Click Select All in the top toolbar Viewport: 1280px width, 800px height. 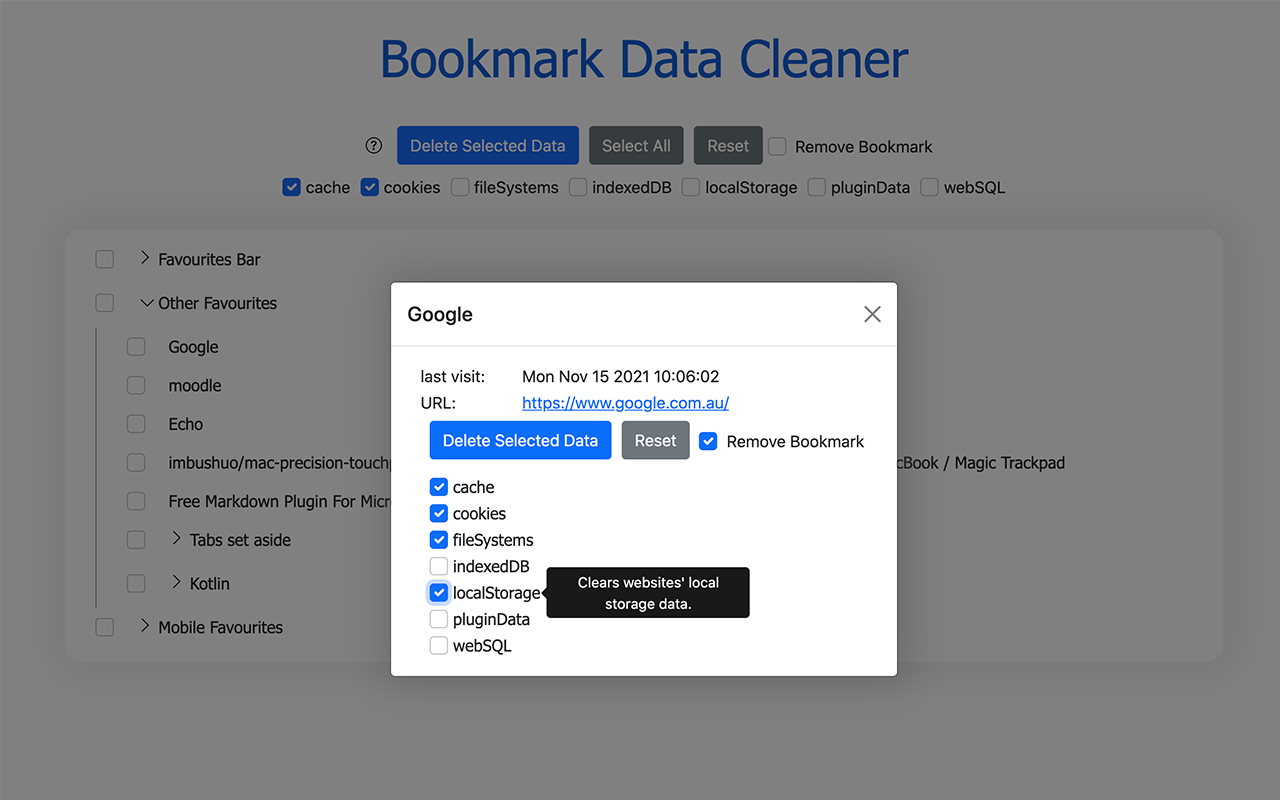(636, 145)
